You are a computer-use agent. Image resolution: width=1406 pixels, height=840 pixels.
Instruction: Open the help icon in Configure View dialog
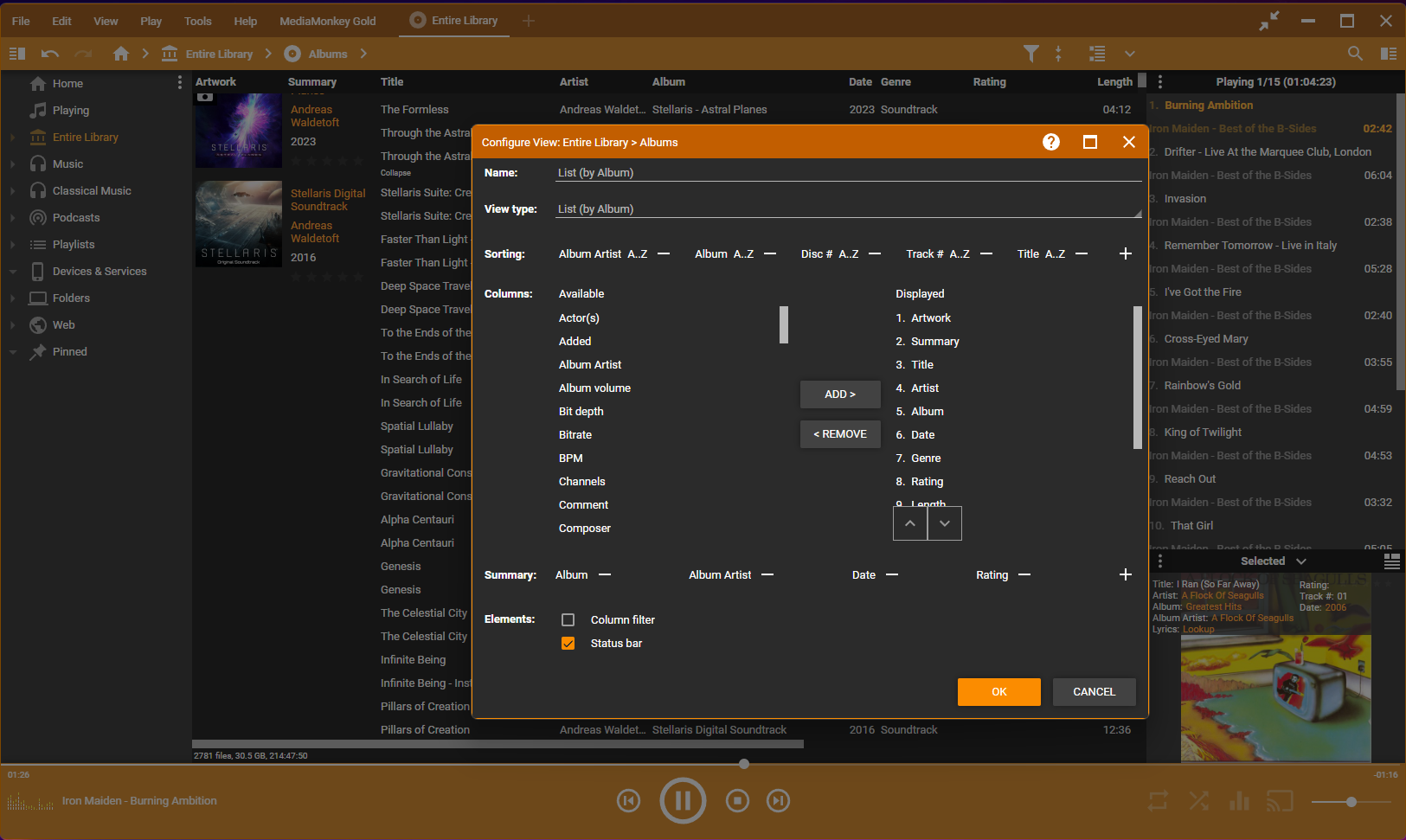(x=1051, y=142)
